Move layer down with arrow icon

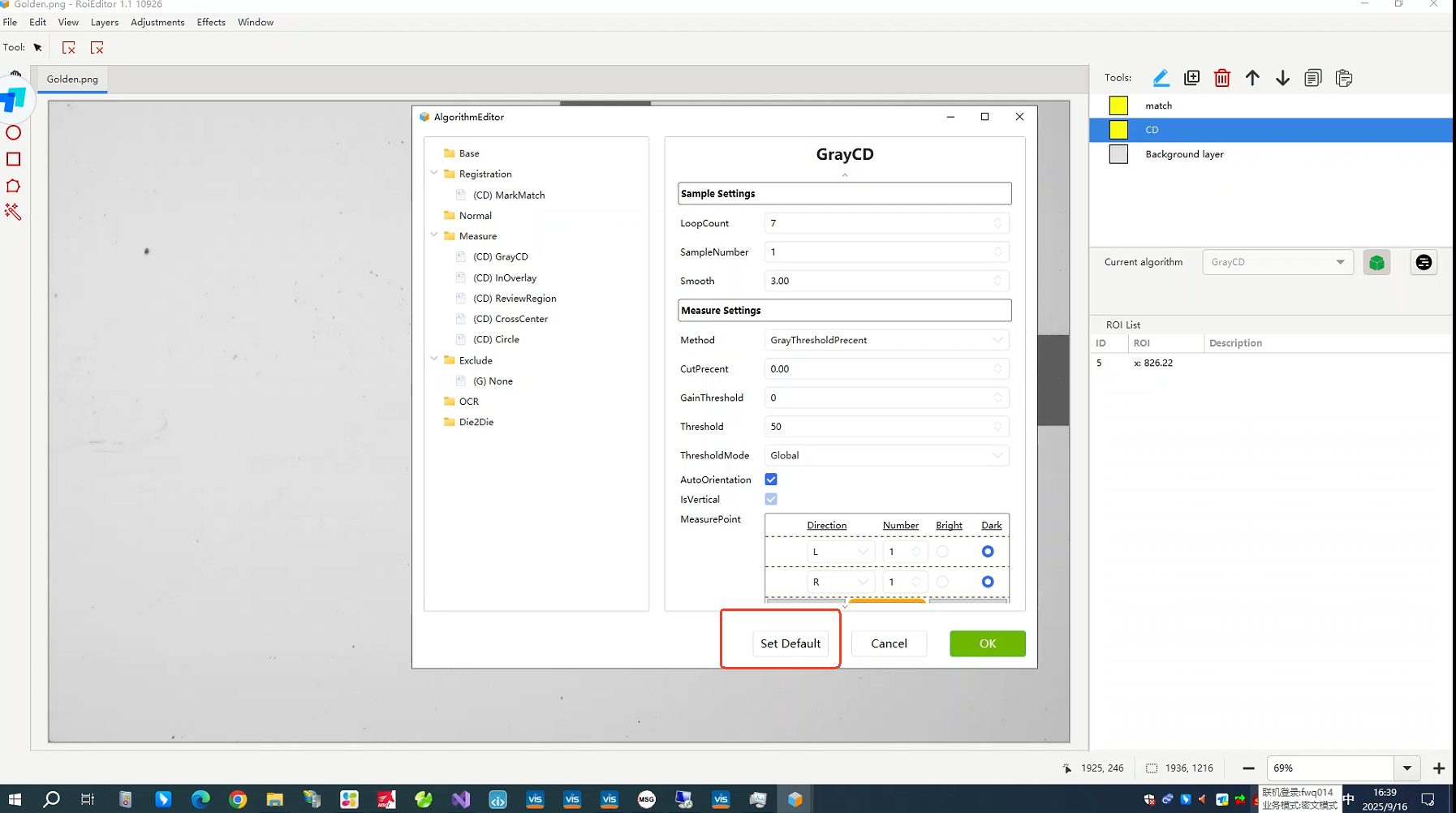[1282, 78]
